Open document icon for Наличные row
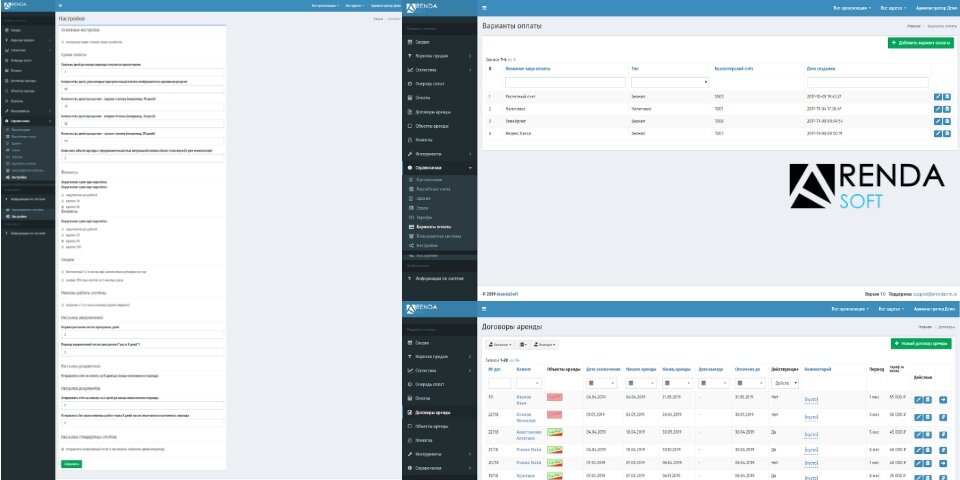960x480 pixels. (x=947, y=109)
